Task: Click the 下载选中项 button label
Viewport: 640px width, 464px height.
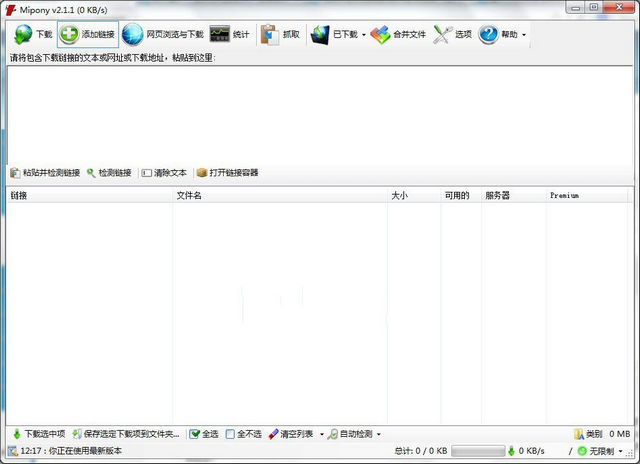Action: (45, 434)
